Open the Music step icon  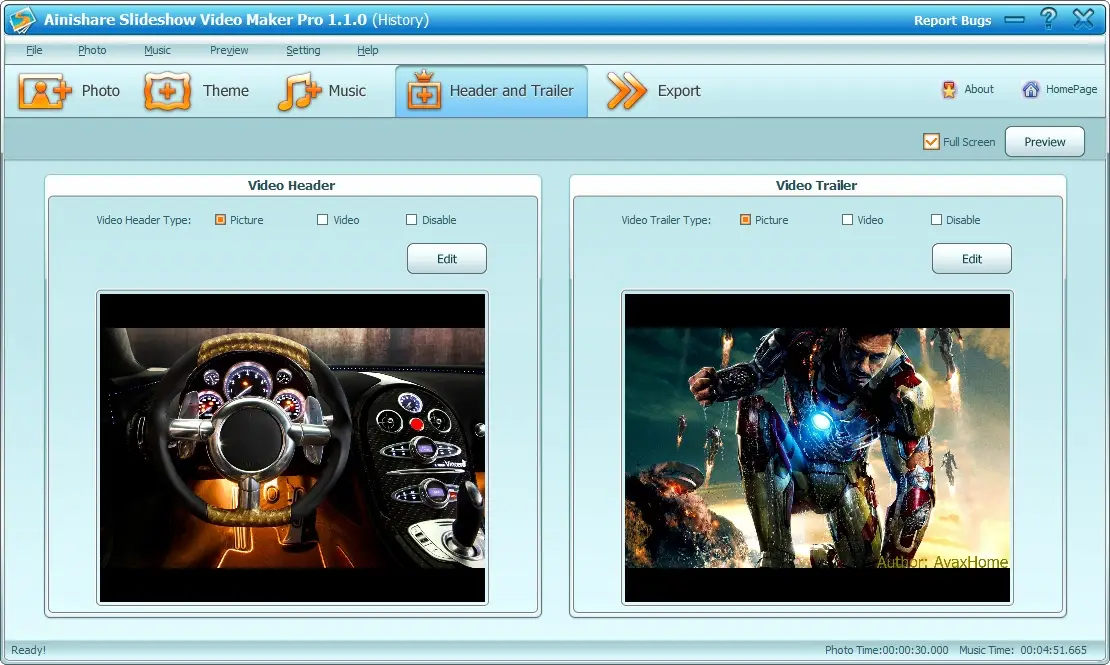(299, 91)
